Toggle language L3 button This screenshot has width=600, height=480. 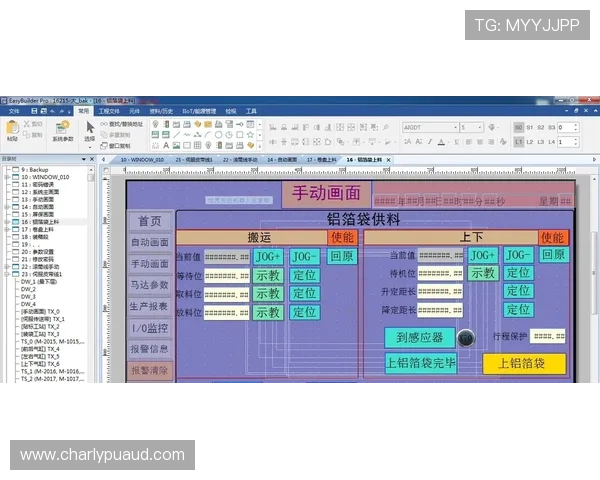click(x=541, y=142)
